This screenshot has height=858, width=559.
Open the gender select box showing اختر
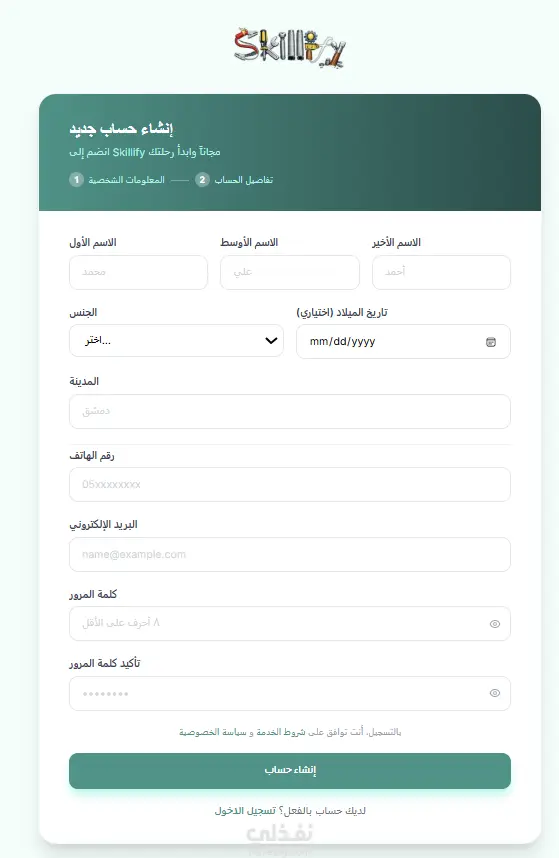tap(176, 341)
